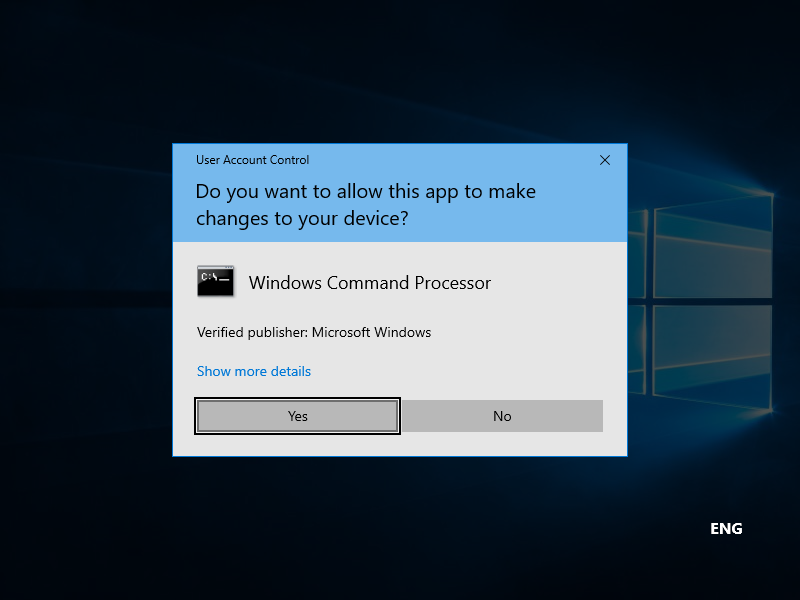Click Yes to allow the app

point(297,416)
